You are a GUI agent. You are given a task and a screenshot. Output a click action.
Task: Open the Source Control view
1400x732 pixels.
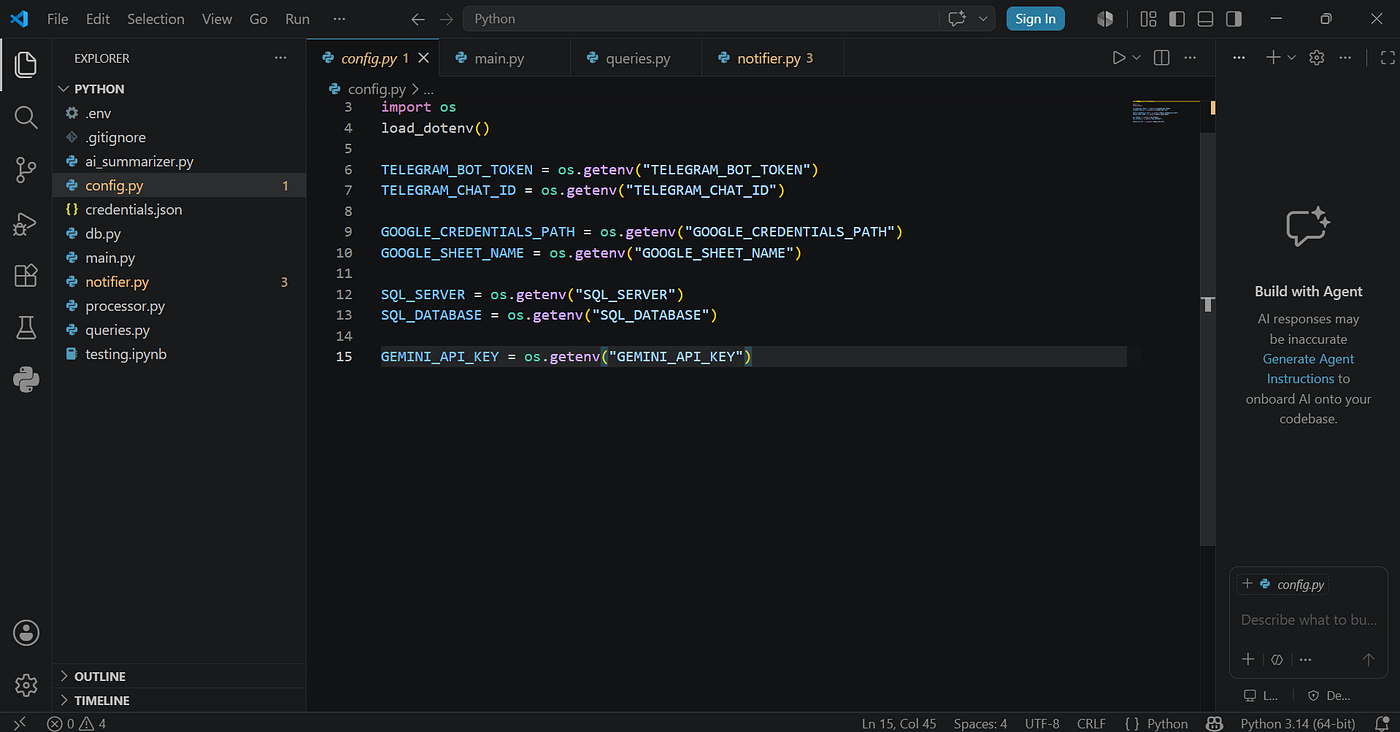coord(26,171)
